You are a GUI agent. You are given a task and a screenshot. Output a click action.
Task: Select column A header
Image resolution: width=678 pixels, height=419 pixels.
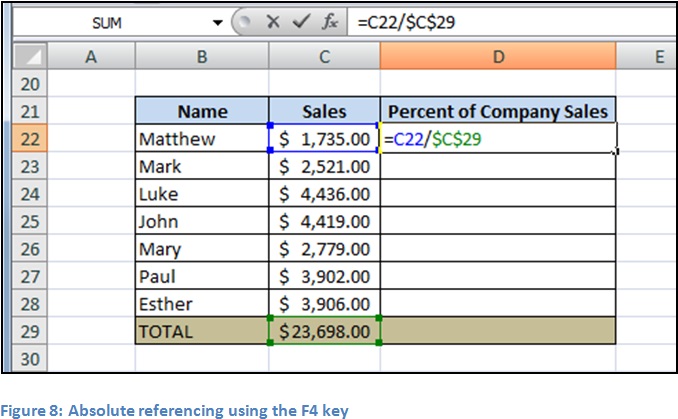92,58
